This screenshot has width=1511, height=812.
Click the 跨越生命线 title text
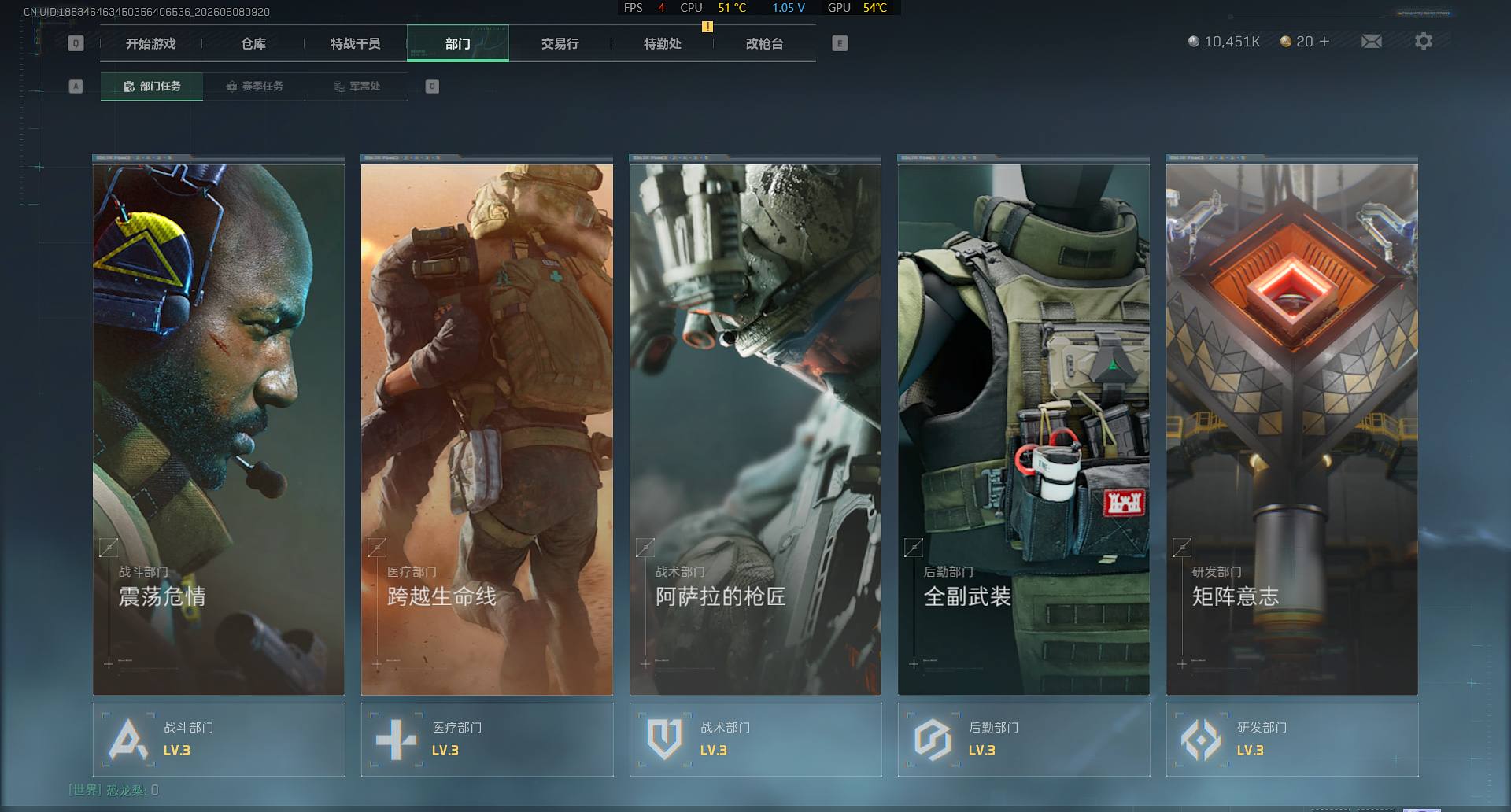pos(441,596)
